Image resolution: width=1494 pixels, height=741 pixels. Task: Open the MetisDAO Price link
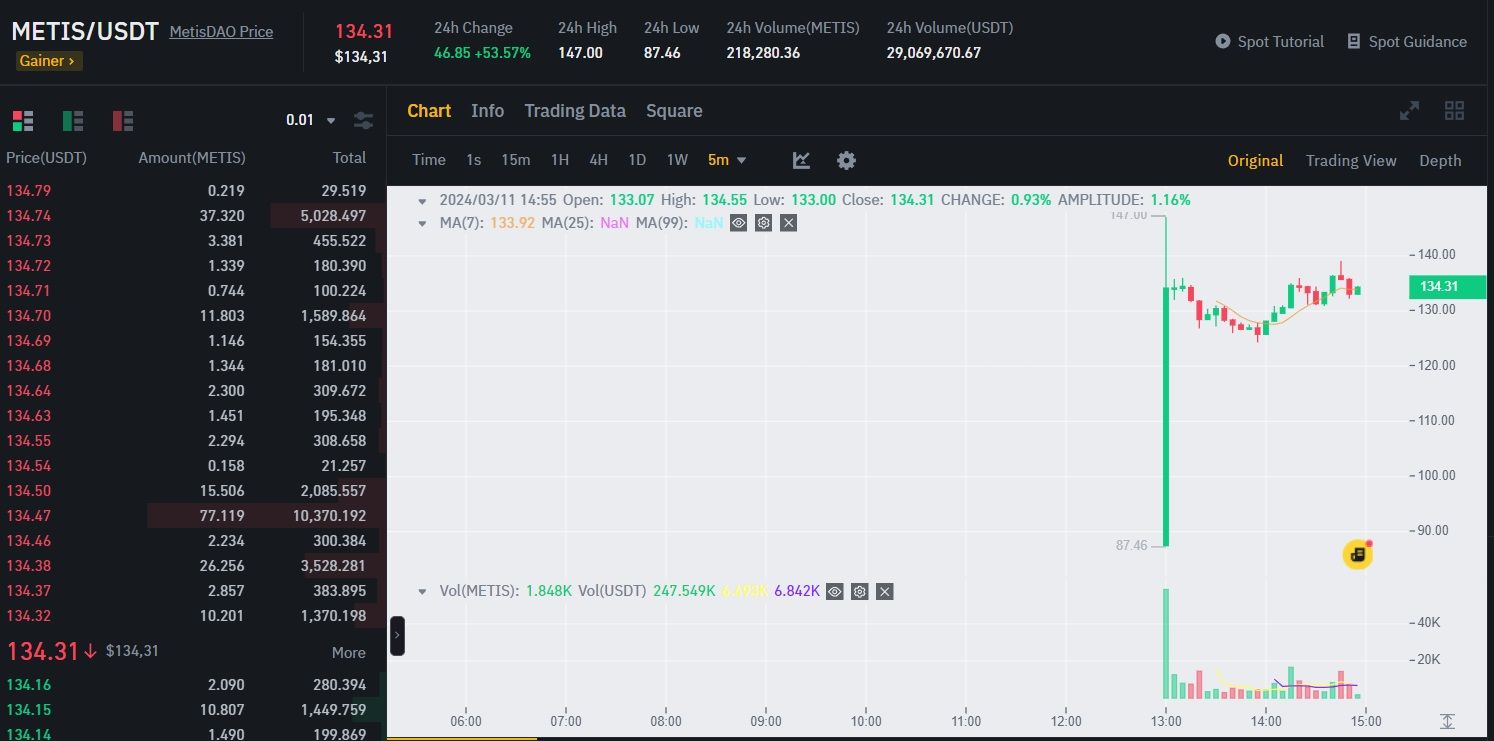[x=221, y=32]
